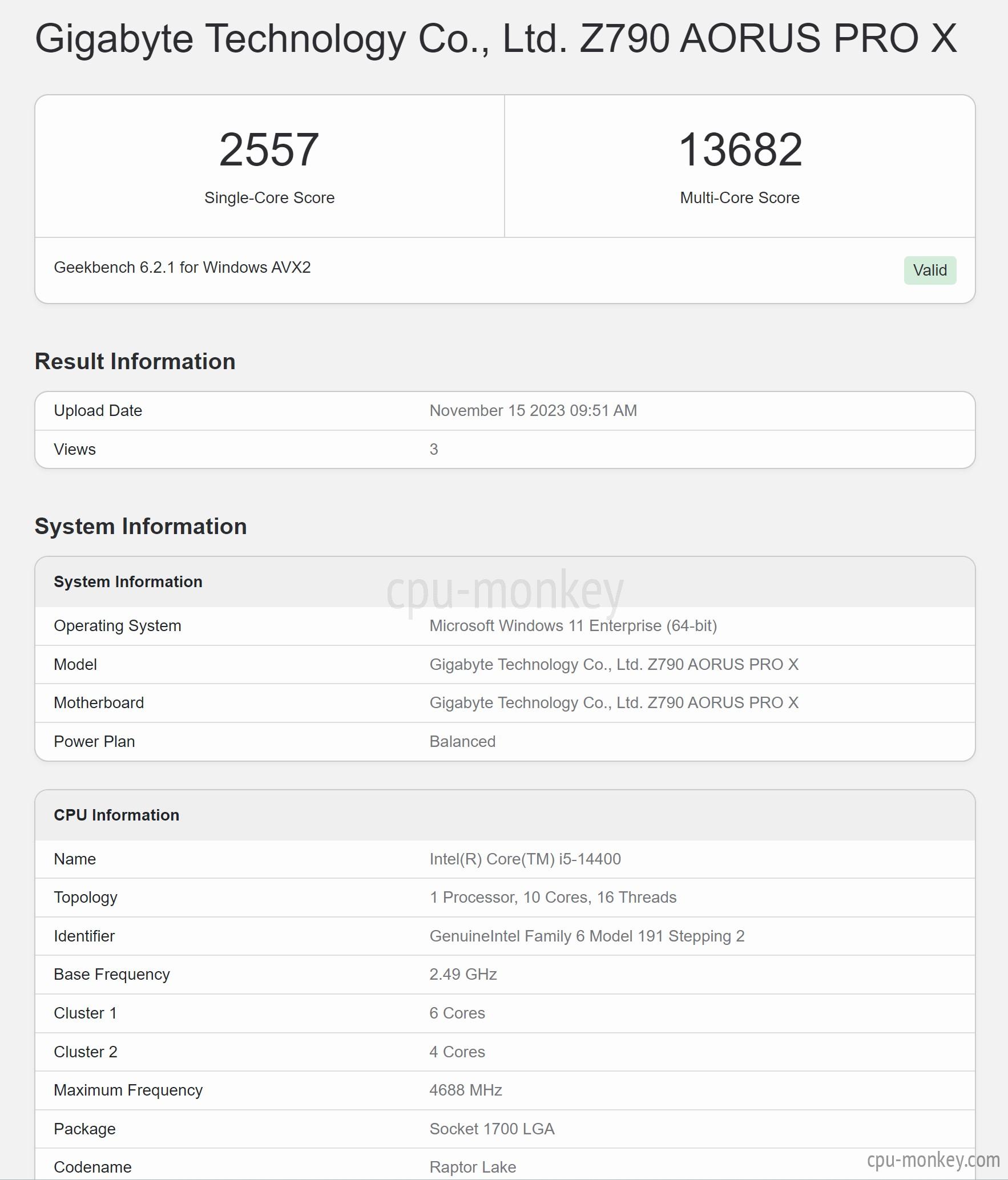1008x1180 pixels.
Task: Click the Views count value
Action: pos(434,449)
